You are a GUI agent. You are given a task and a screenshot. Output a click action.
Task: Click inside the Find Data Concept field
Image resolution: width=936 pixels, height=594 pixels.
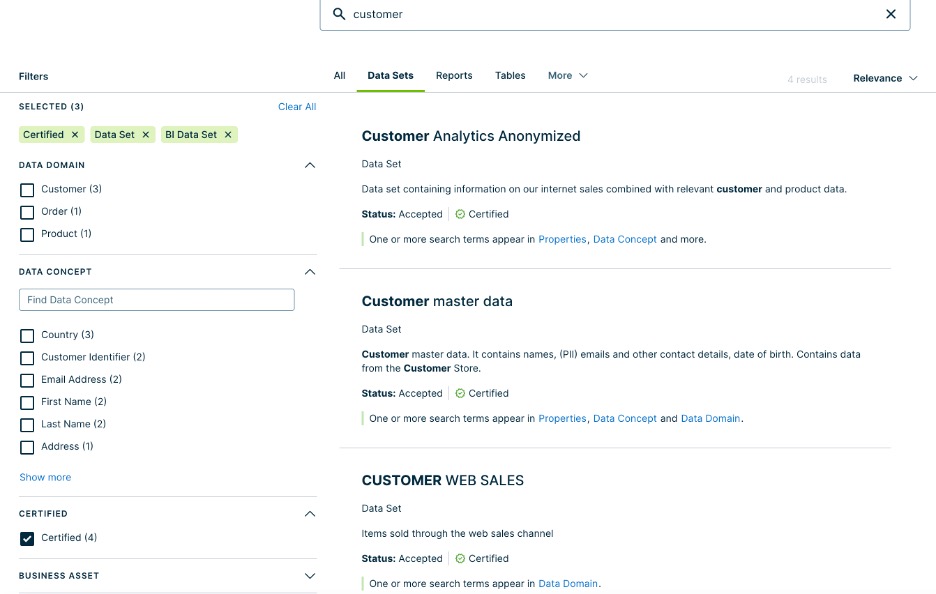pyautogui.click(x=156, y=299)
